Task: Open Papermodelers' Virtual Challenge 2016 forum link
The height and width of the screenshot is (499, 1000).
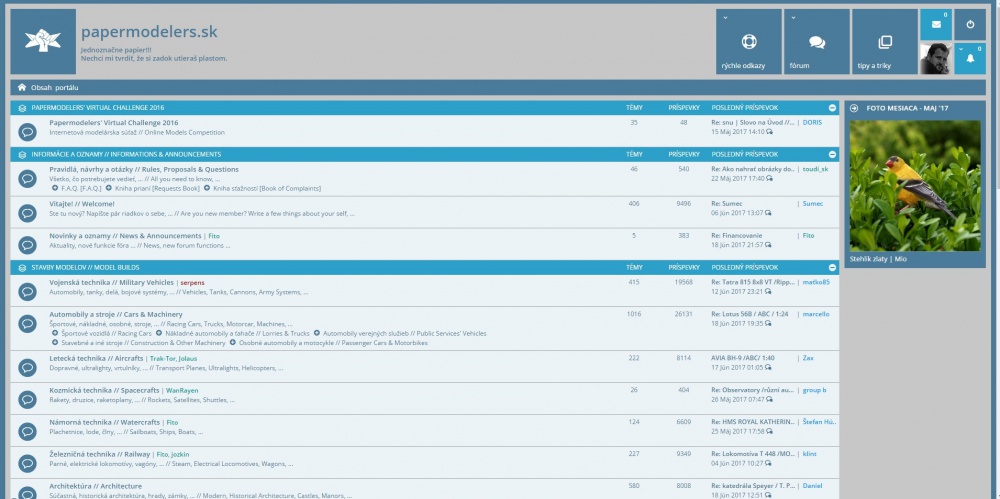Action: [x=114, y=123]
